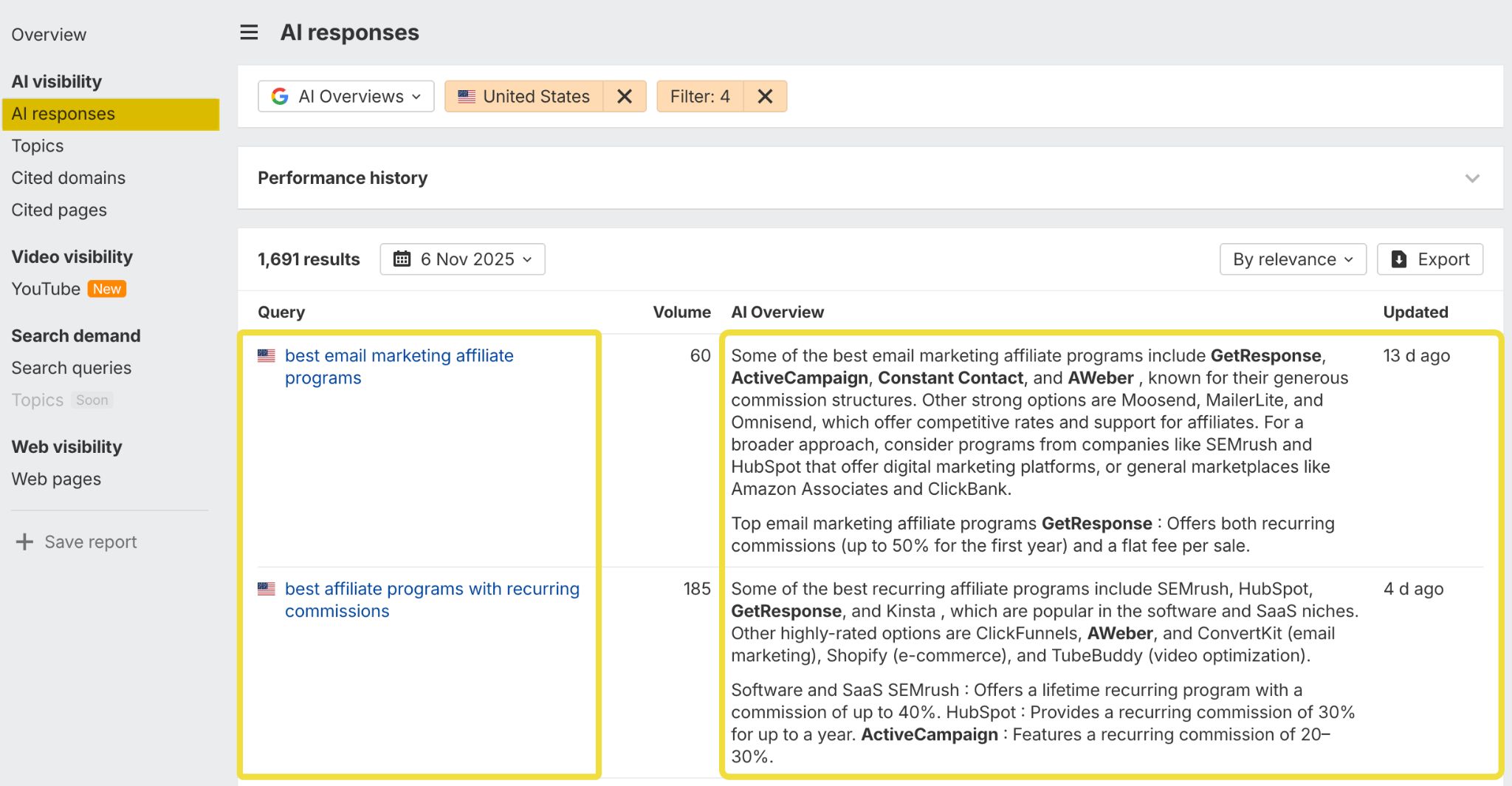This screenshot has height=786, width=1512.
Task: Click the plus icon beside Save report
Action: [24, 542]
